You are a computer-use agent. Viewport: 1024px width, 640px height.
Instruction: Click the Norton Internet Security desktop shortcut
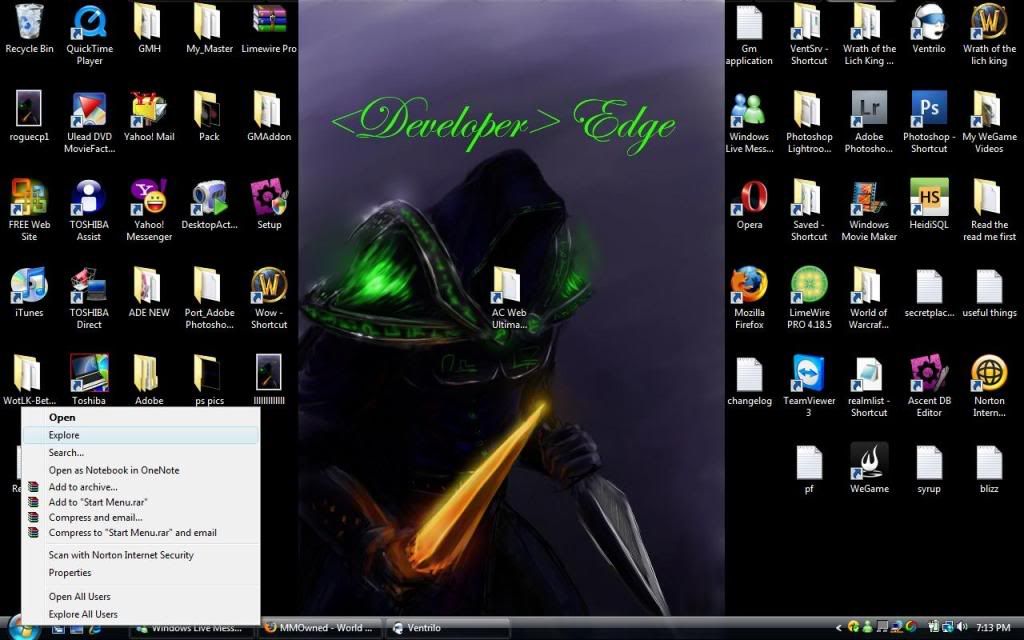(989, 374)
